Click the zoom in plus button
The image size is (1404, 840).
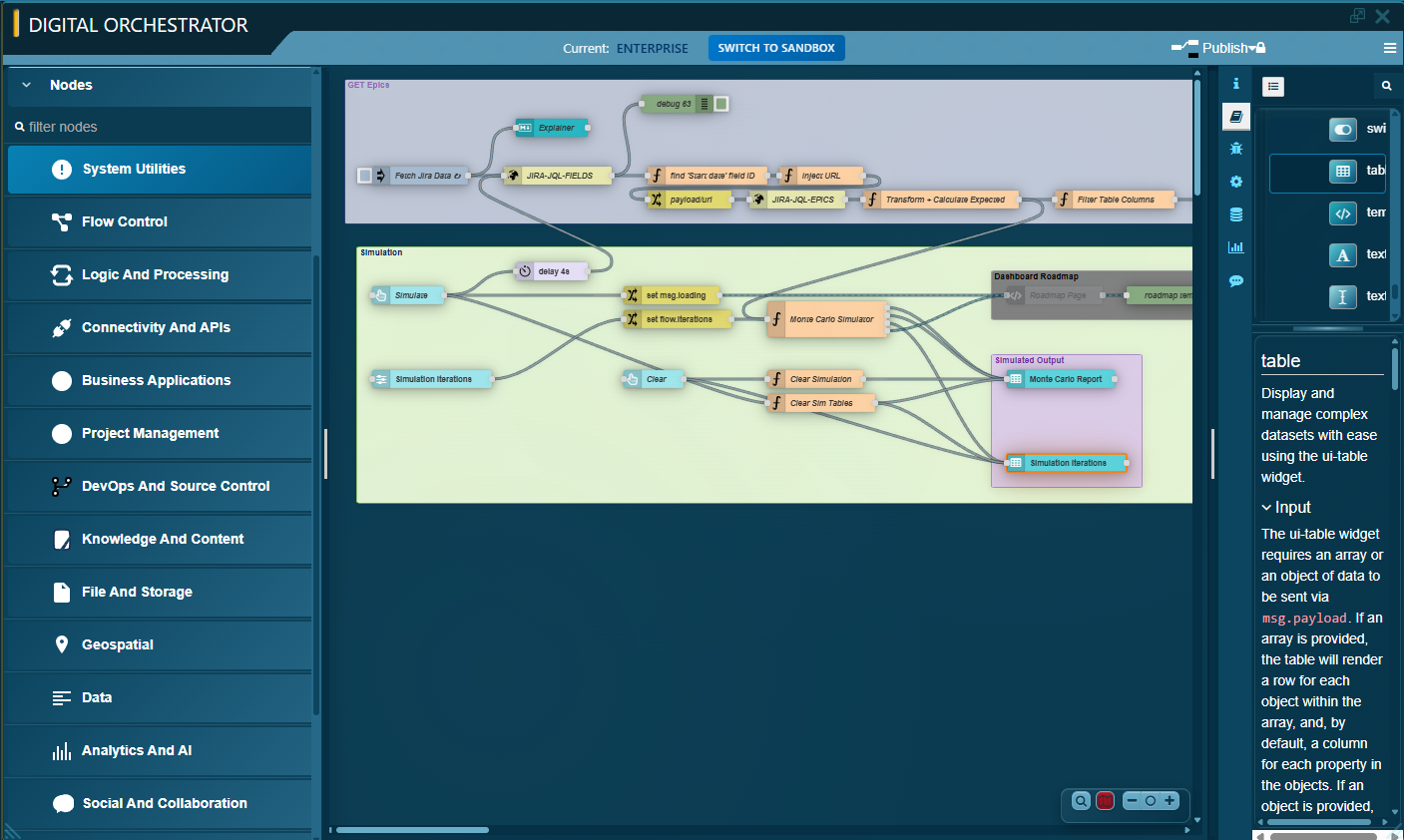[1170, 801]
